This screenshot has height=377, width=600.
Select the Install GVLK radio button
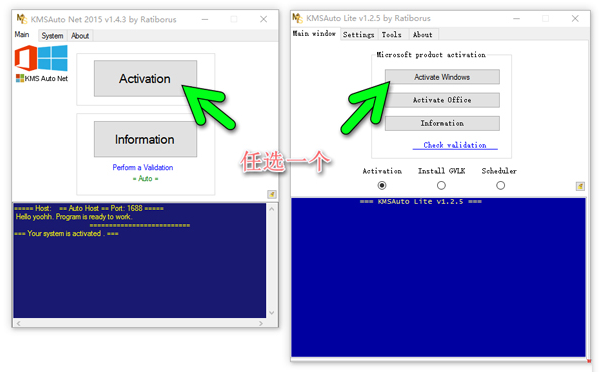point(441,185)
